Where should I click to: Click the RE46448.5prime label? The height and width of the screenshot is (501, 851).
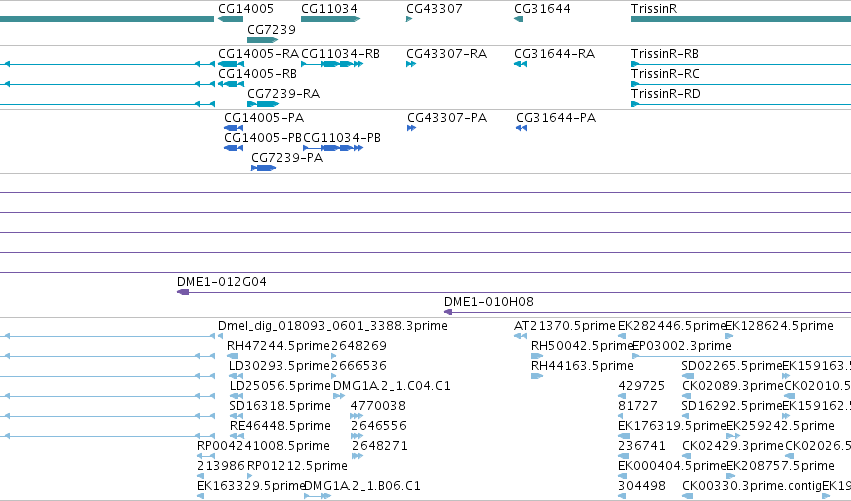(280, 426)
